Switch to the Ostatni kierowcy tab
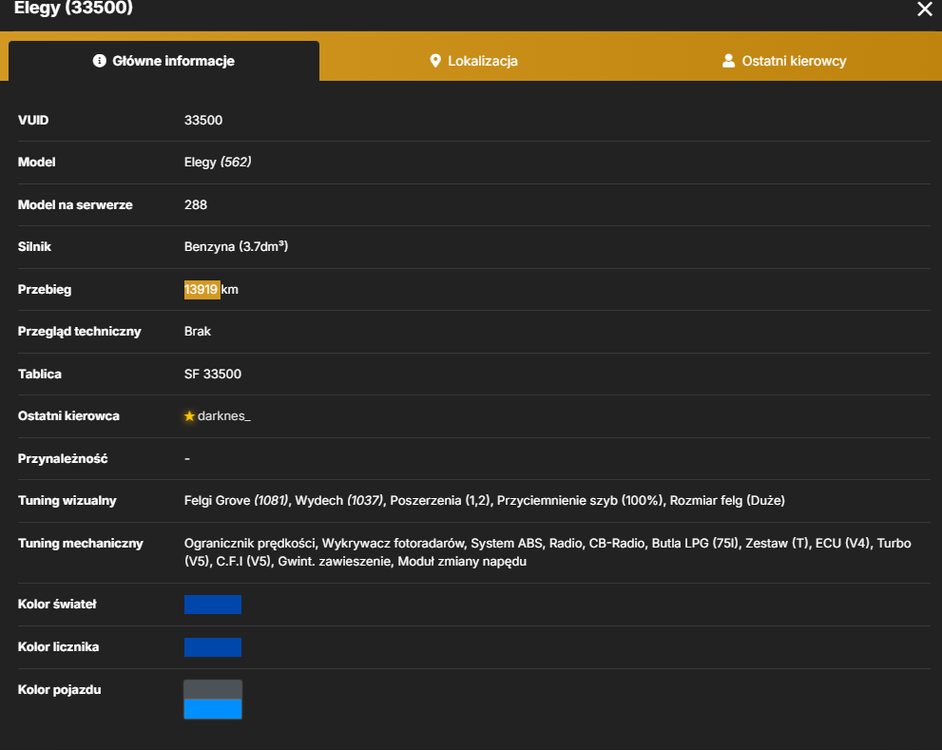 (784, 61)
